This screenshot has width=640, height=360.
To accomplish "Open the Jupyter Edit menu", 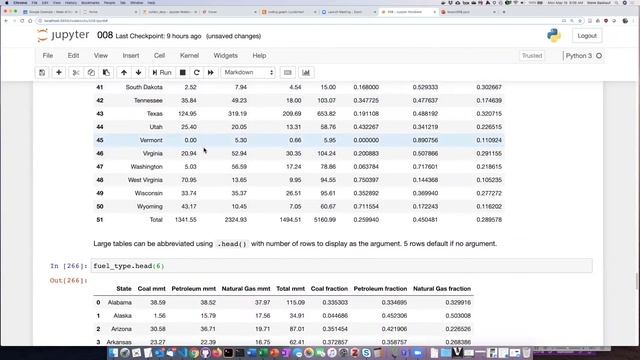I will pyautogui.click(x=73, y=56).
